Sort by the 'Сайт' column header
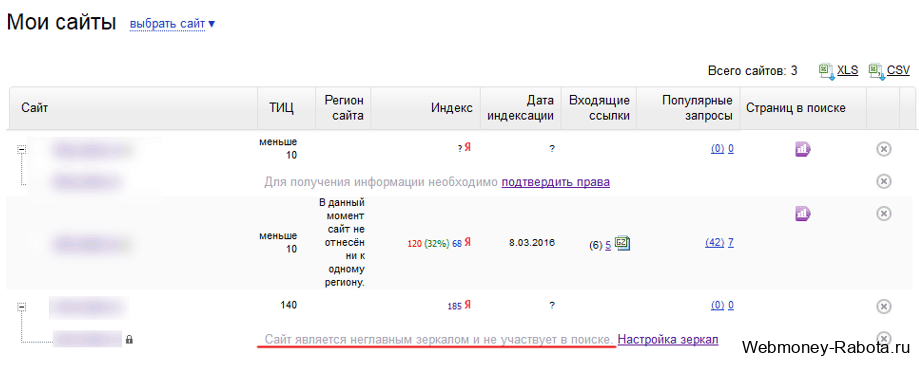Screen dimensions: 919x365 [x=35, y=108]
